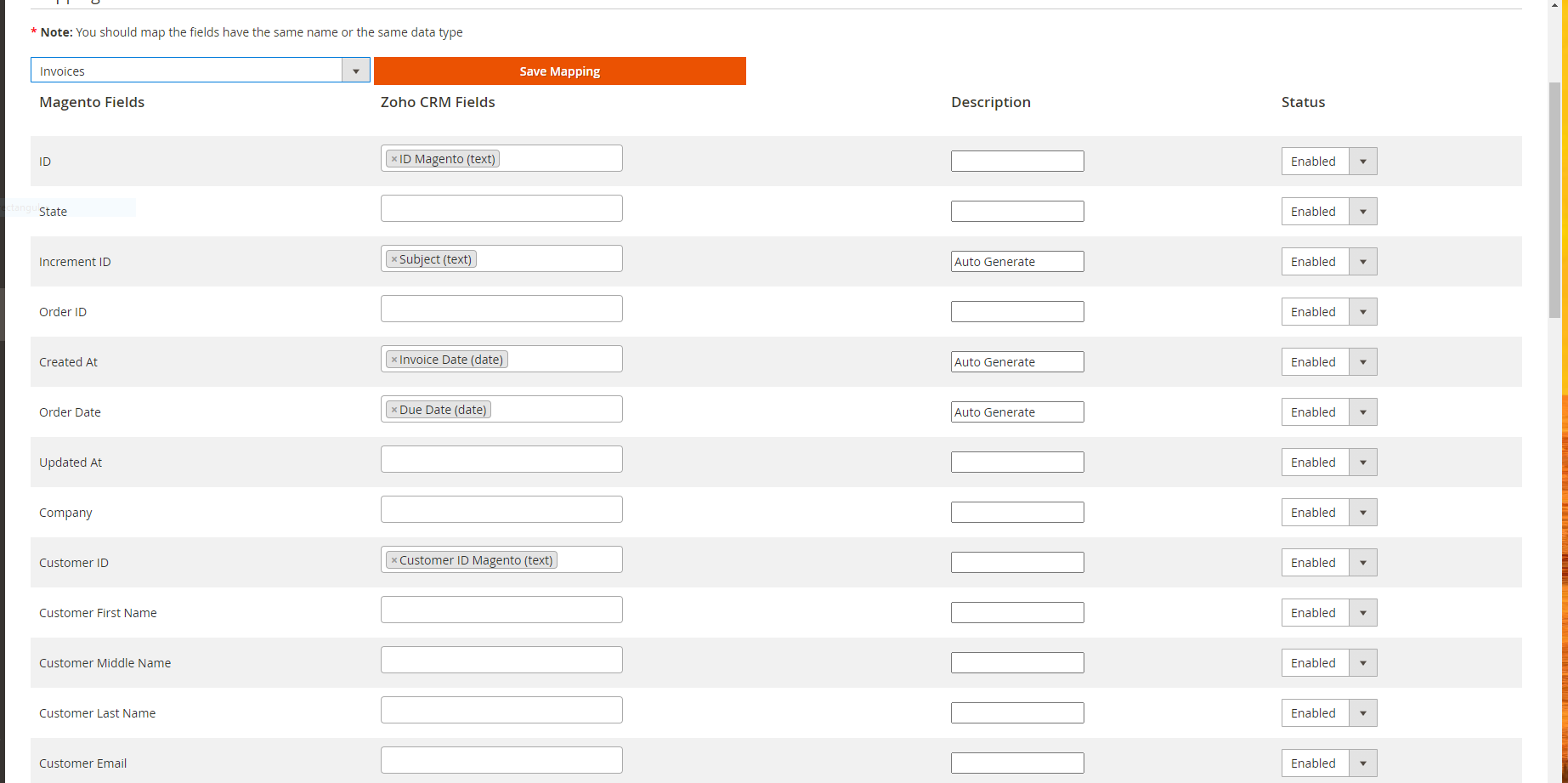Remove the "Customer ID Magento (text)" chip
1568x783 pixels.
click(x=393, y=559)
